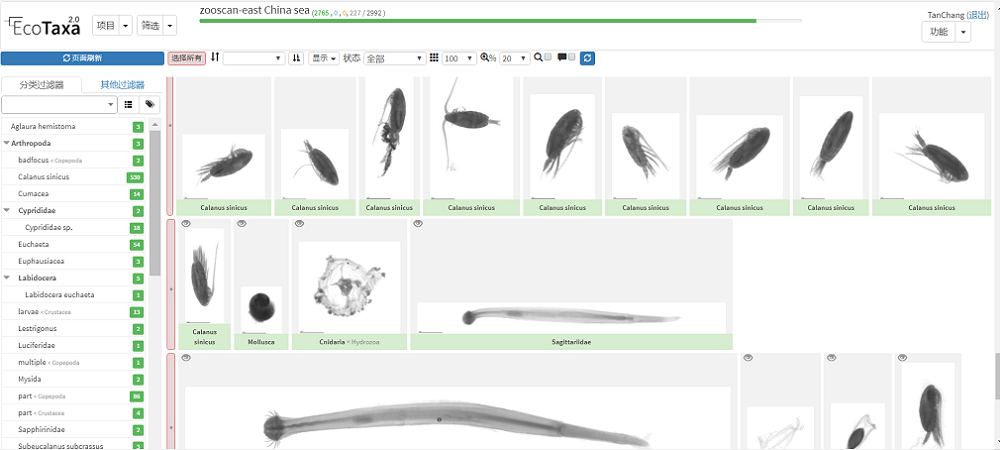Select Euchaeta in the taxonomy list
1000x450 pixels.
coord(32,244)
